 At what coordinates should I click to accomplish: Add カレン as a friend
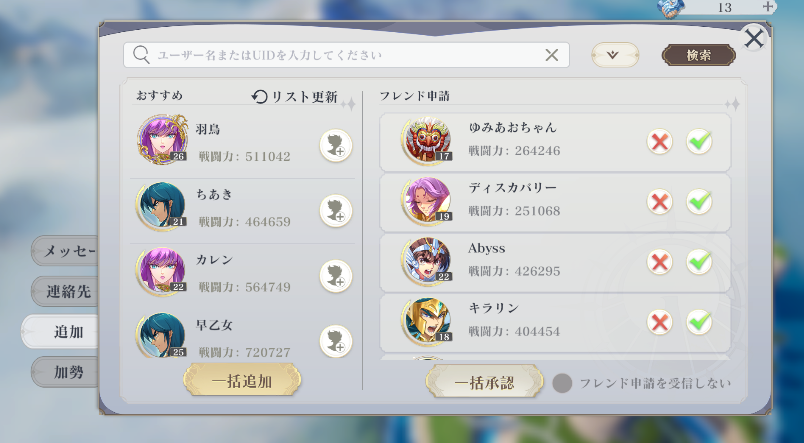[336, 276]
